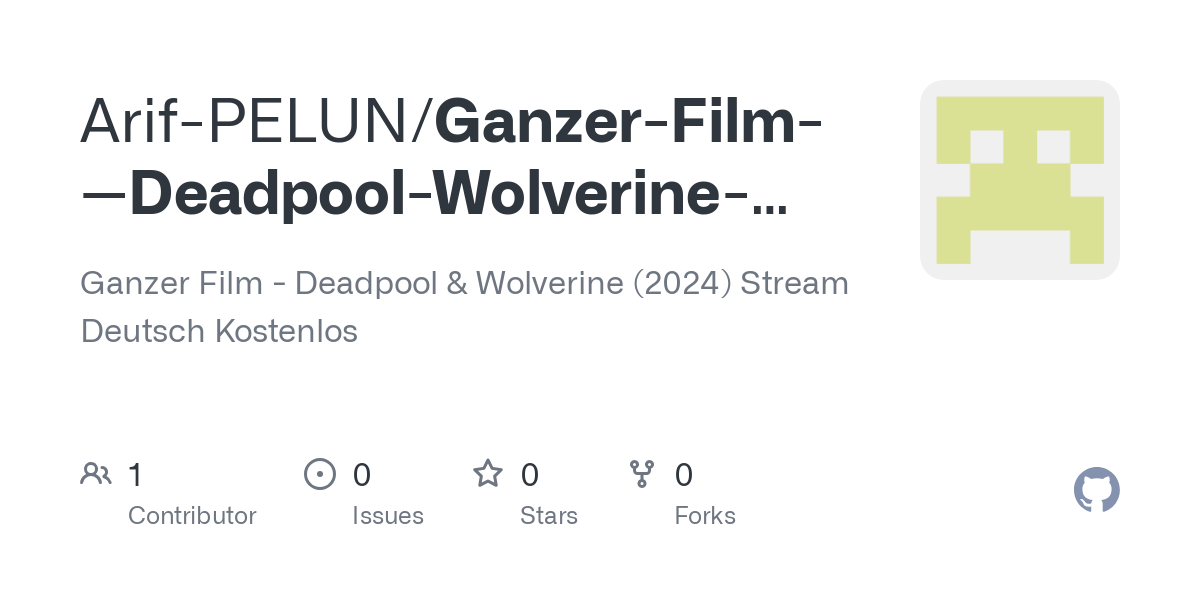Click the Issues label
The height and width of the screenshot is (600, 1200).
tap(388, 516)
